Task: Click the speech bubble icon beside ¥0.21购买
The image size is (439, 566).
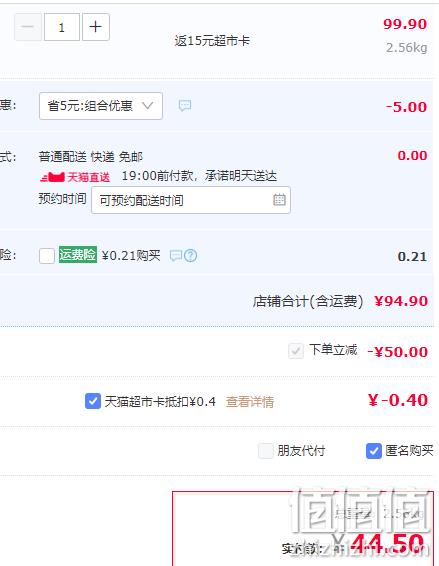Action: pyautogui.click(x=176, y=256)
